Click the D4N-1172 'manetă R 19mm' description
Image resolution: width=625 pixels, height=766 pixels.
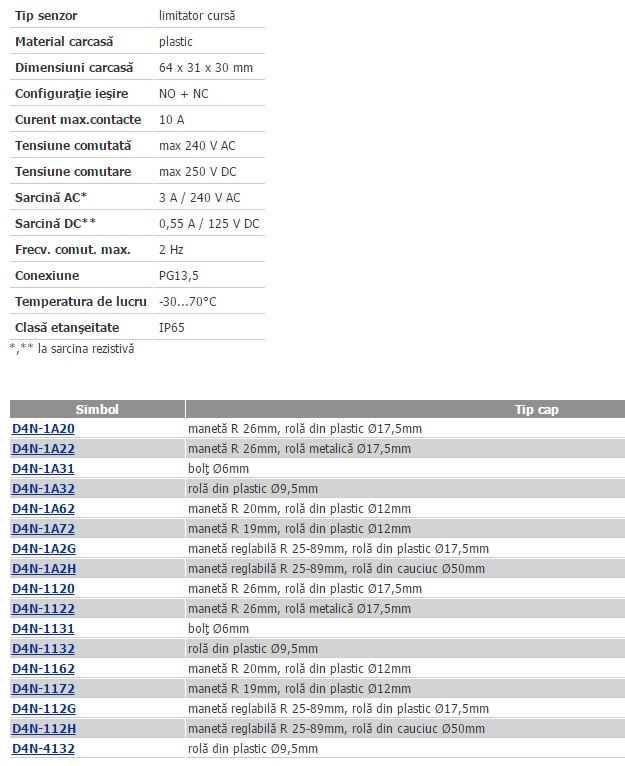pos(299,689)
